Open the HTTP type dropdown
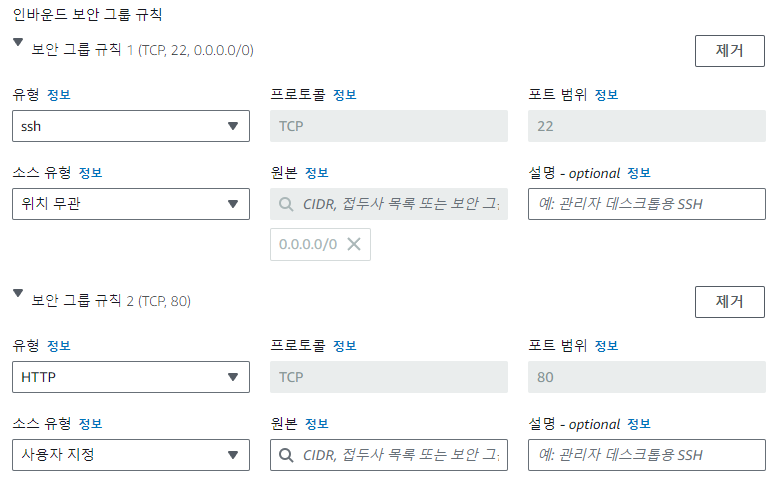The width and height of the screenshot is (771, 482). 131,377
